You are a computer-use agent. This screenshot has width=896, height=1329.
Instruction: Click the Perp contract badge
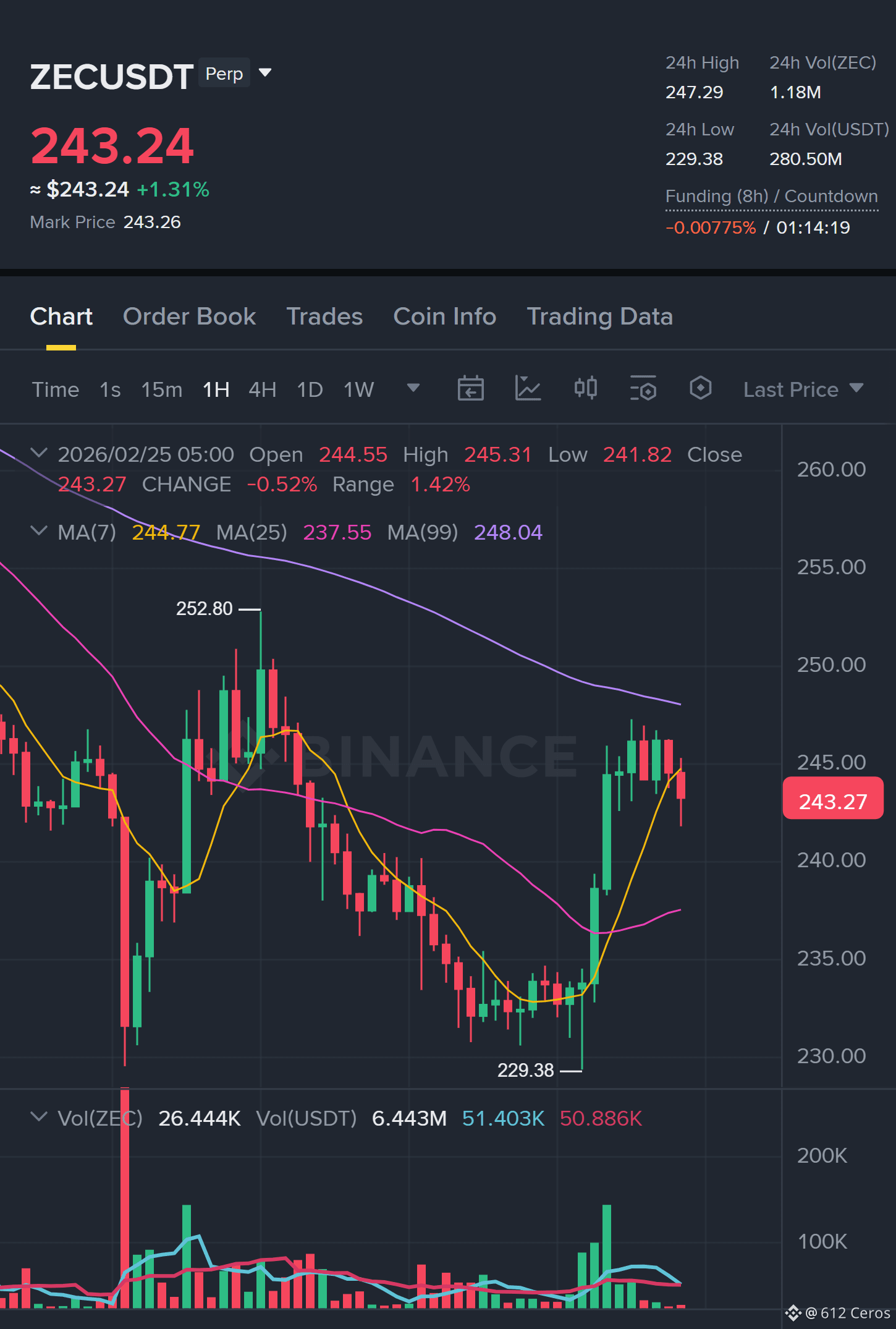pos(224,74)
